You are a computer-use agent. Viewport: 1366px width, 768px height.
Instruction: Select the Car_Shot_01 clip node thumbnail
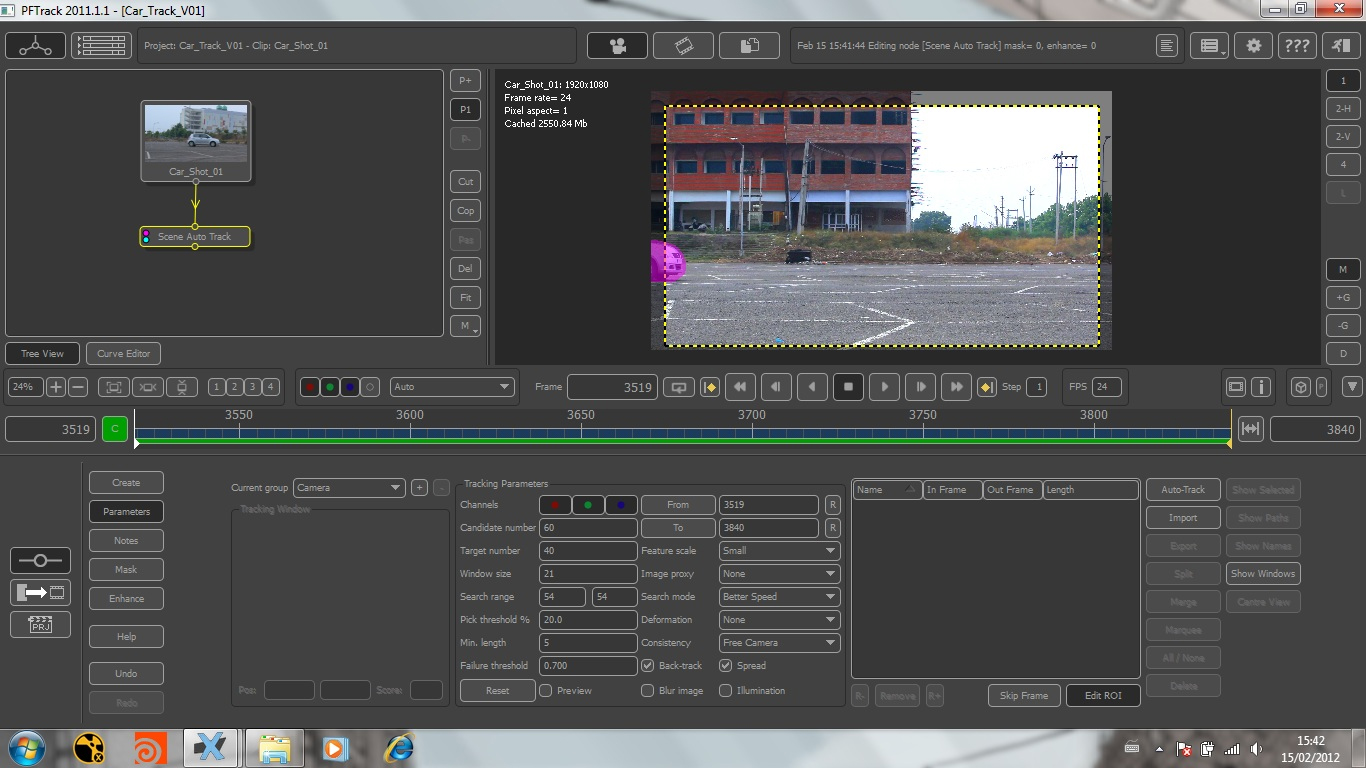coord(196,141)
